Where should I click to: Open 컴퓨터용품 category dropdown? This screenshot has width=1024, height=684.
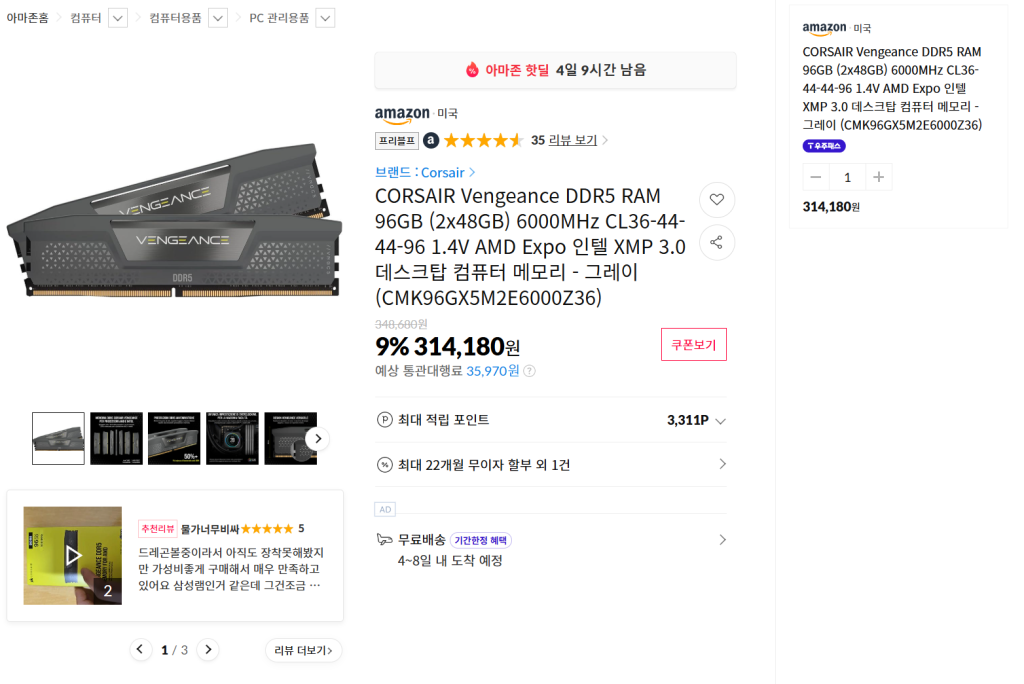[218, 18]
